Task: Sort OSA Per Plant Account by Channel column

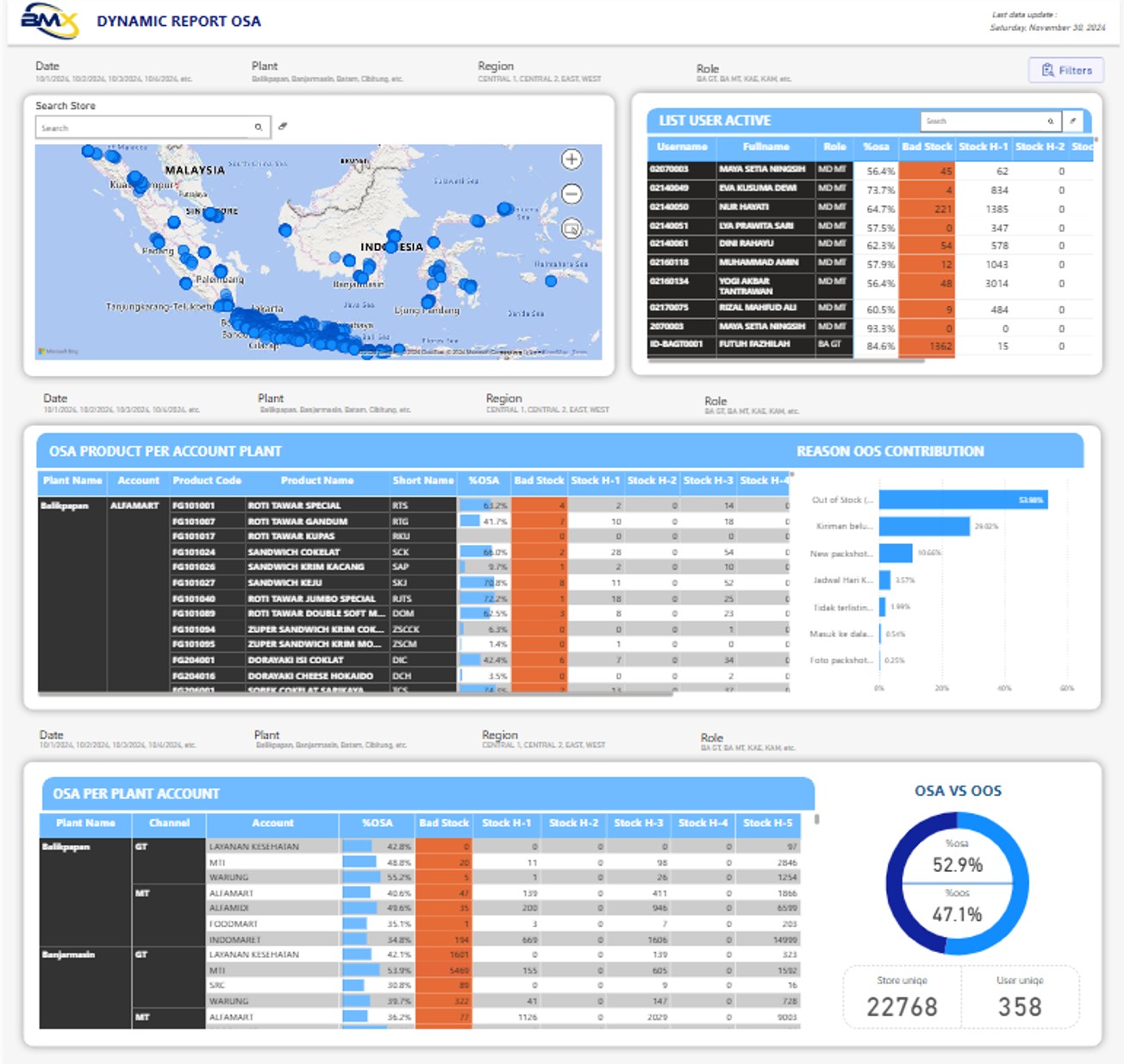Action: point(169,823)
